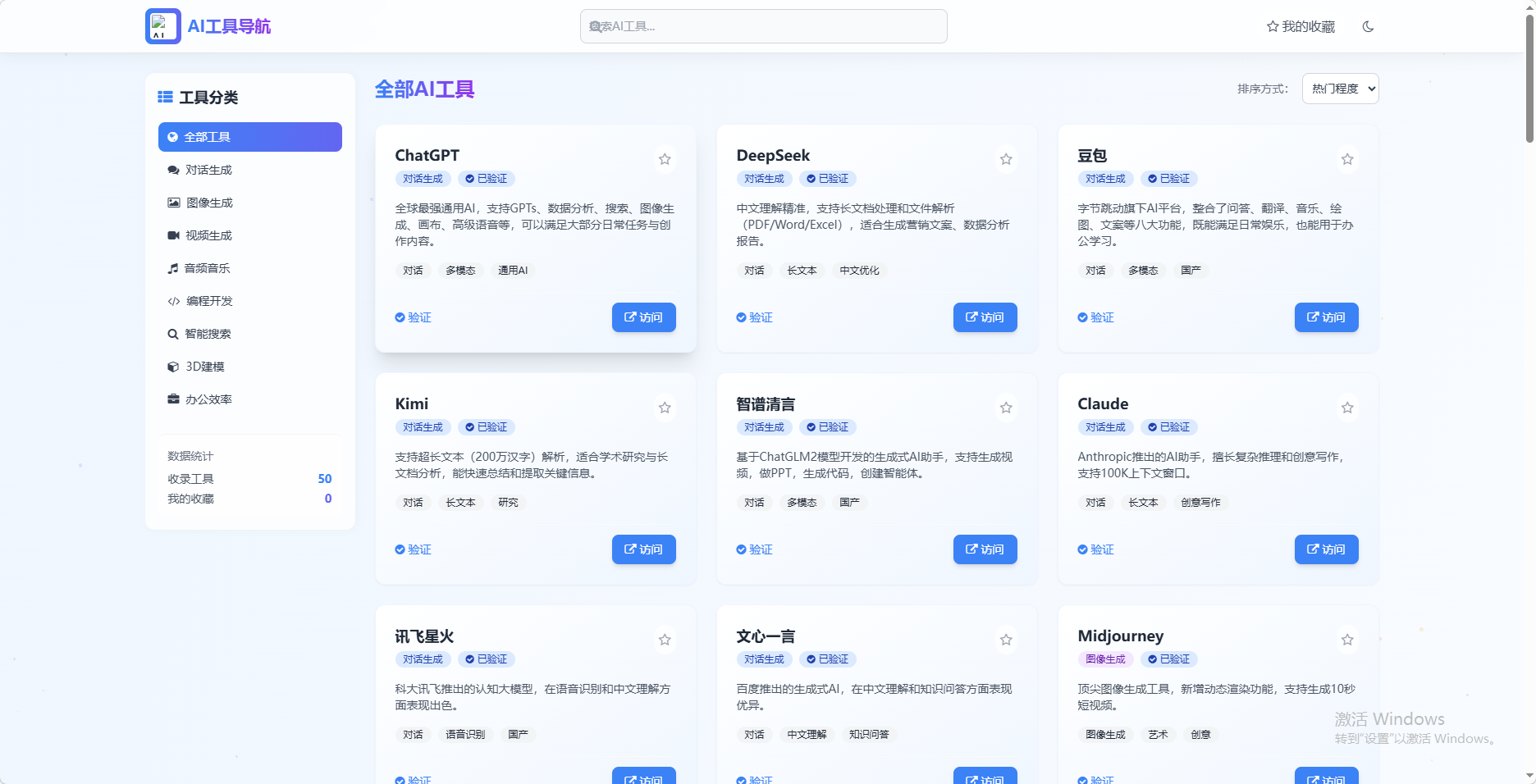Toggle dark mode with the moon icon
The width and height of the screenshot is (1536, 784).
pos(1368,25)
